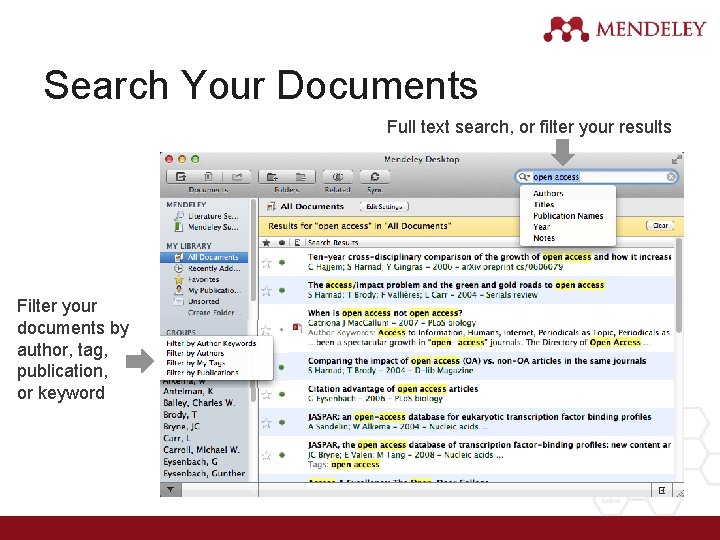The image size is (720, 540).
Task: Open Literature Search in the sidebar
Action: click(207, 216)
